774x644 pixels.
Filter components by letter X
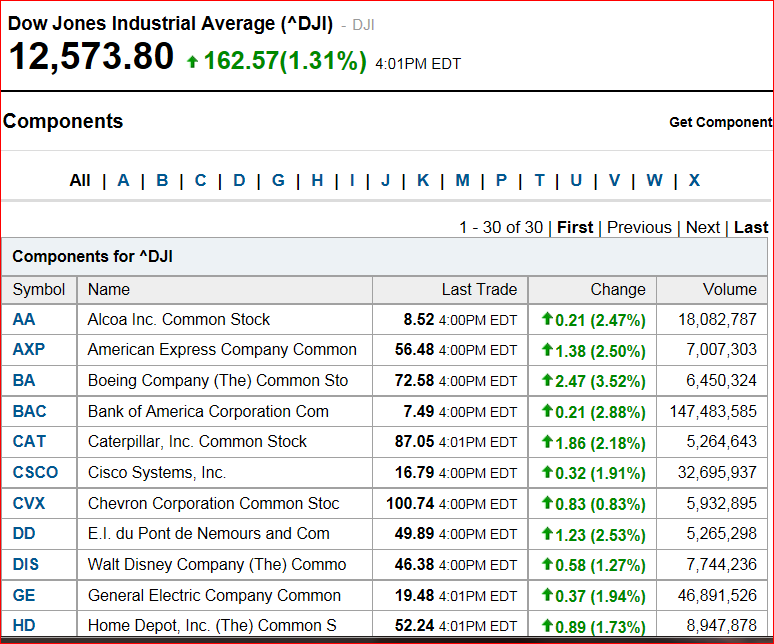click(x=694, y=180)
